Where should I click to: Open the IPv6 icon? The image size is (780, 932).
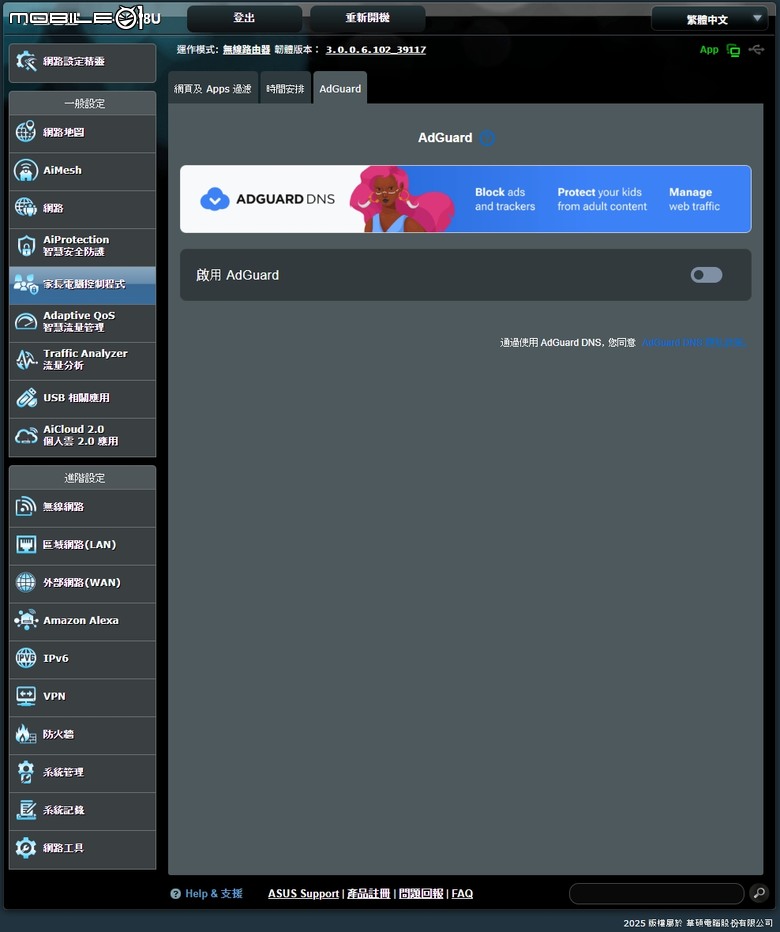coord(26,658)
